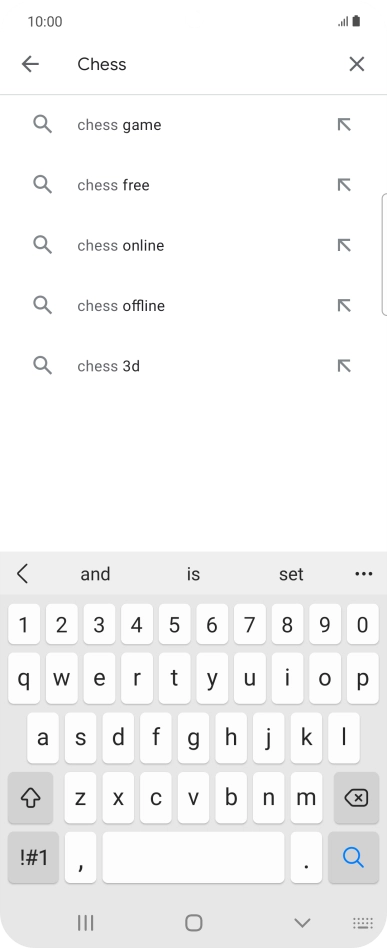Switch to symbols with the !#1 key

(33, 857)
